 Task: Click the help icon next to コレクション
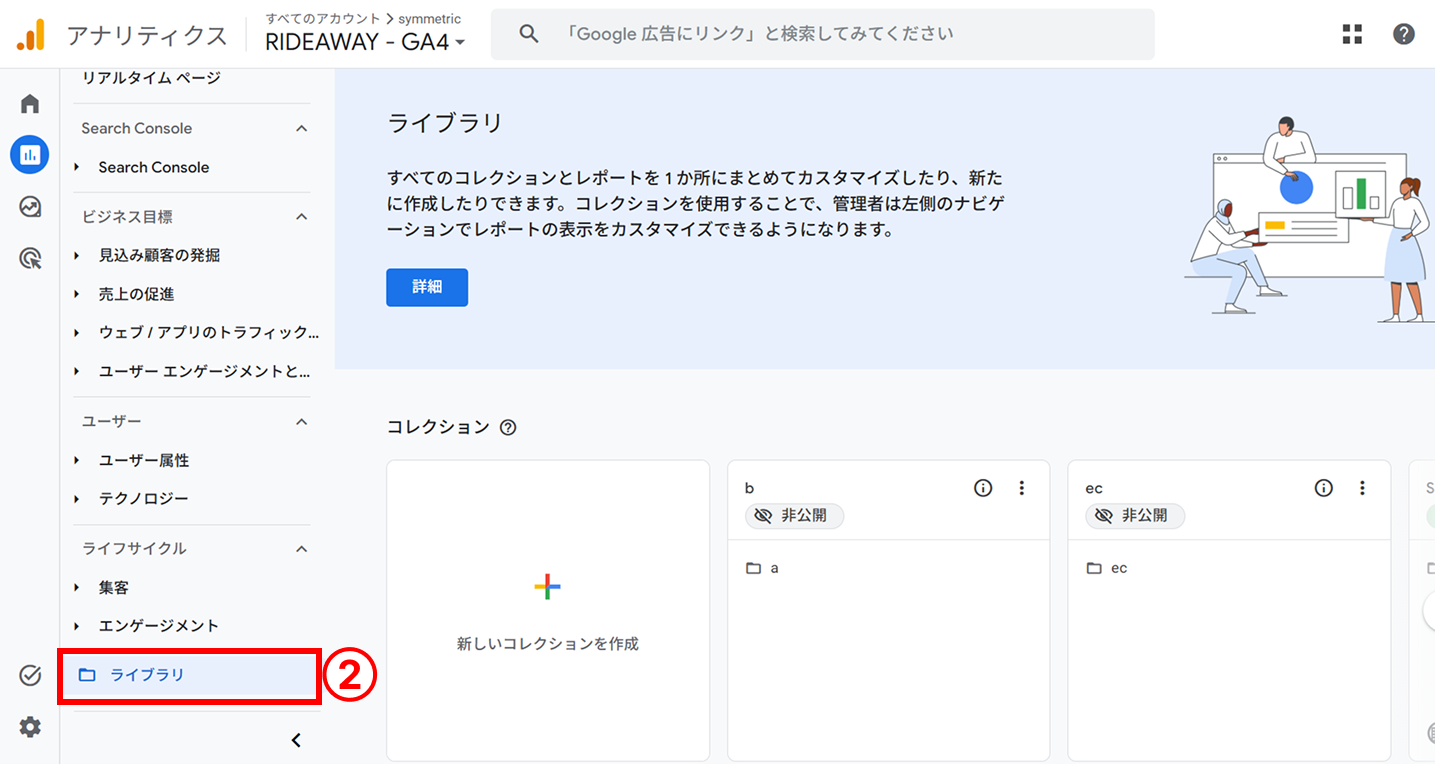coord(508,428)
